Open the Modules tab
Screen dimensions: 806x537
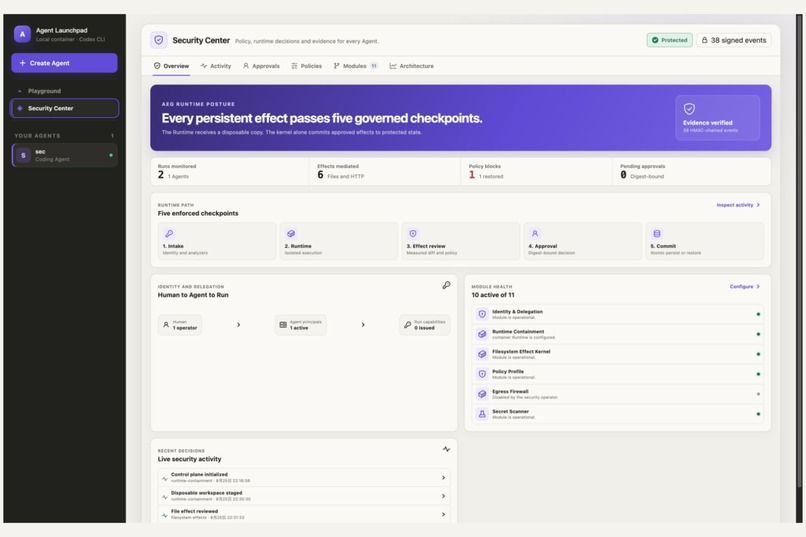[355, 66]
